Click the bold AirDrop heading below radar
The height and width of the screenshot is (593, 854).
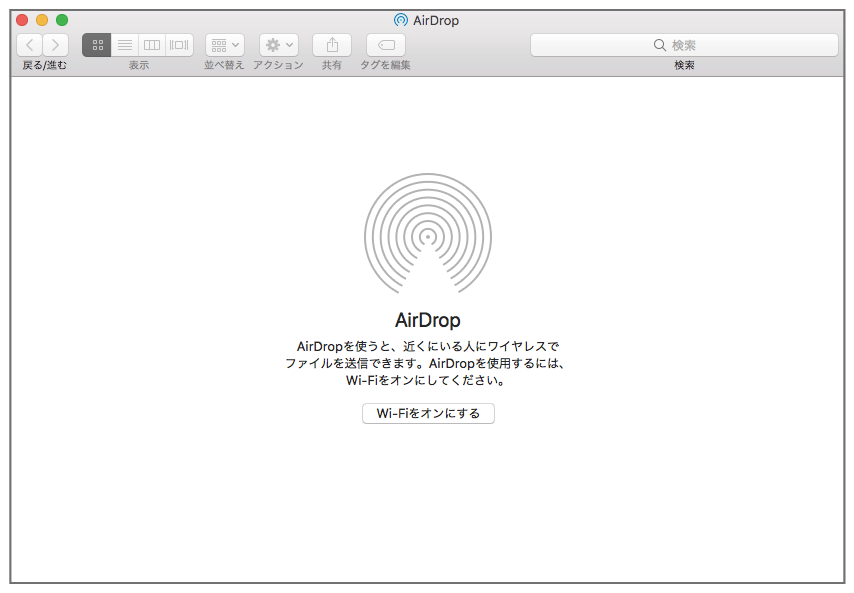427,321
